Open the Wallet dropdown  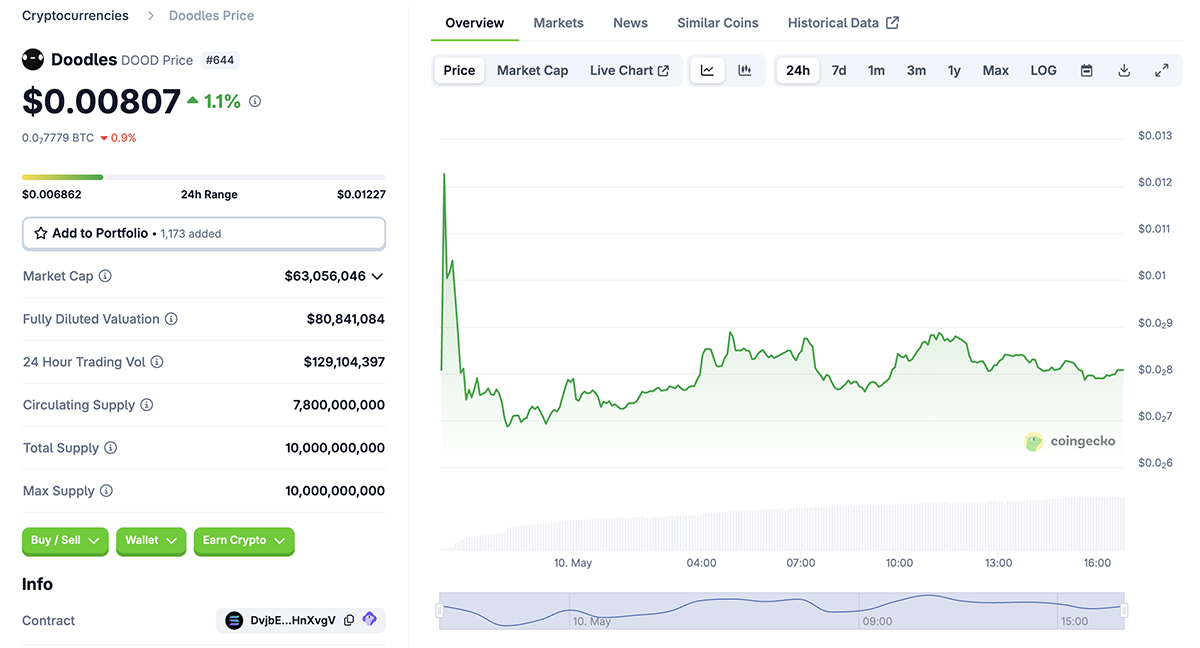point(151,541)
